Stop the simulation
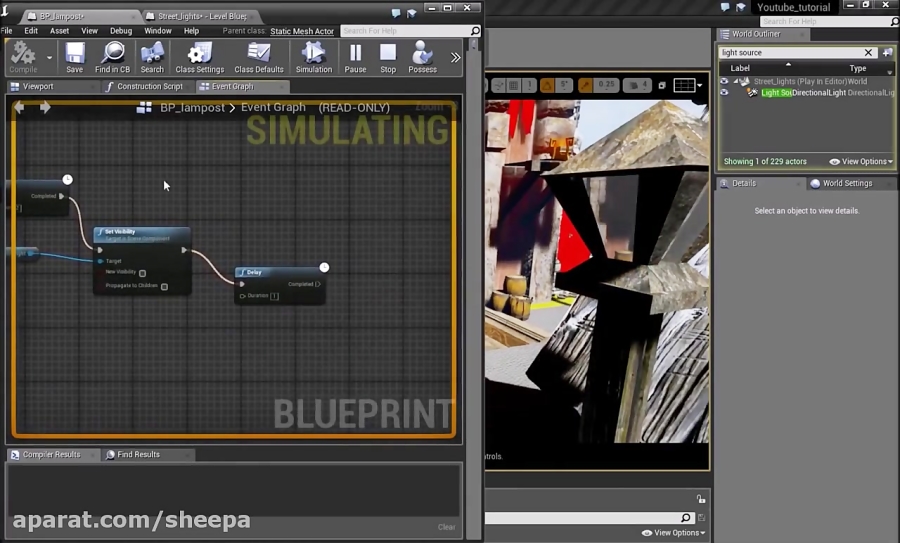Image resolution: width=900 pixels, height=543 pixels. (x=388, y=57)
